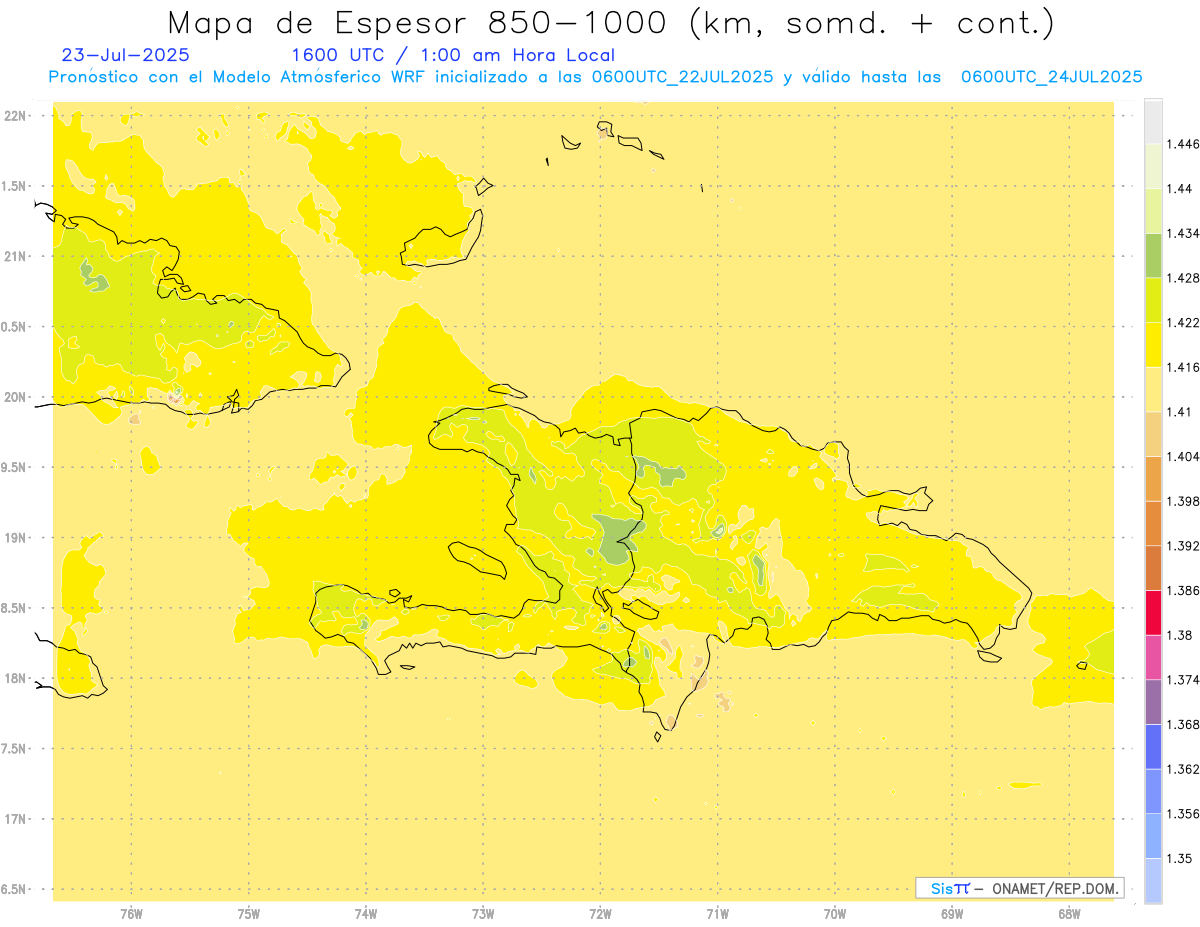
Task: Click the lime legend swatch between 1.428 and 1.422
Action: click(x=1153, y=300)
